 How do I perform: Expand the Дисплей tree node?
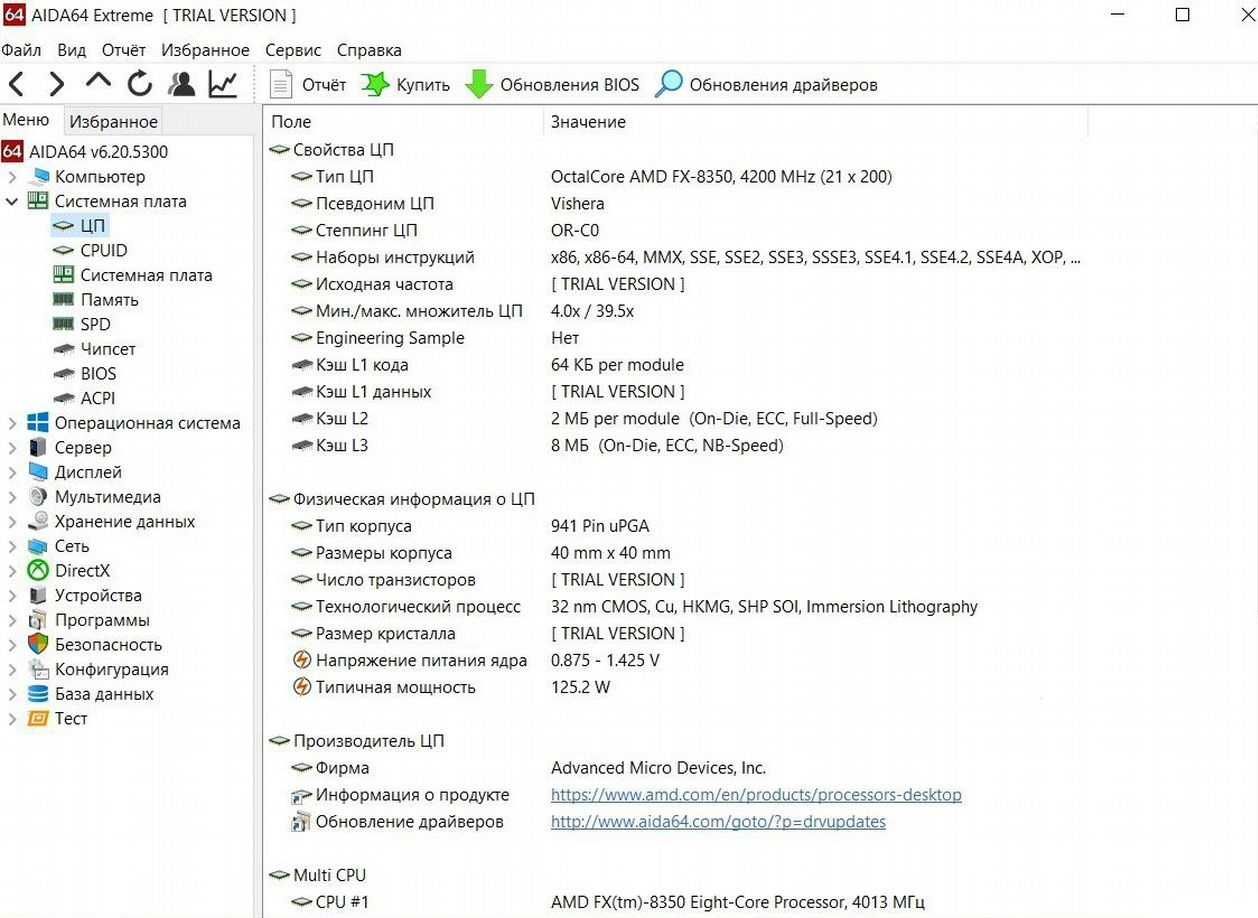pyautogui.click(x=11, y=472)
